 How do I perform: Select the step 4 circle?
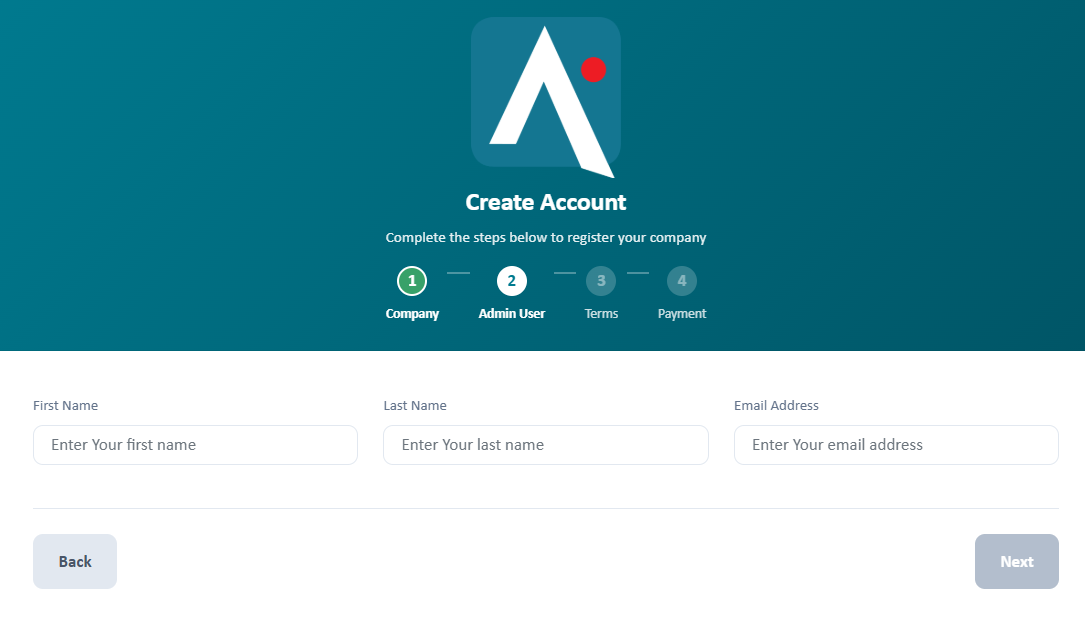(x=682, y=281)
